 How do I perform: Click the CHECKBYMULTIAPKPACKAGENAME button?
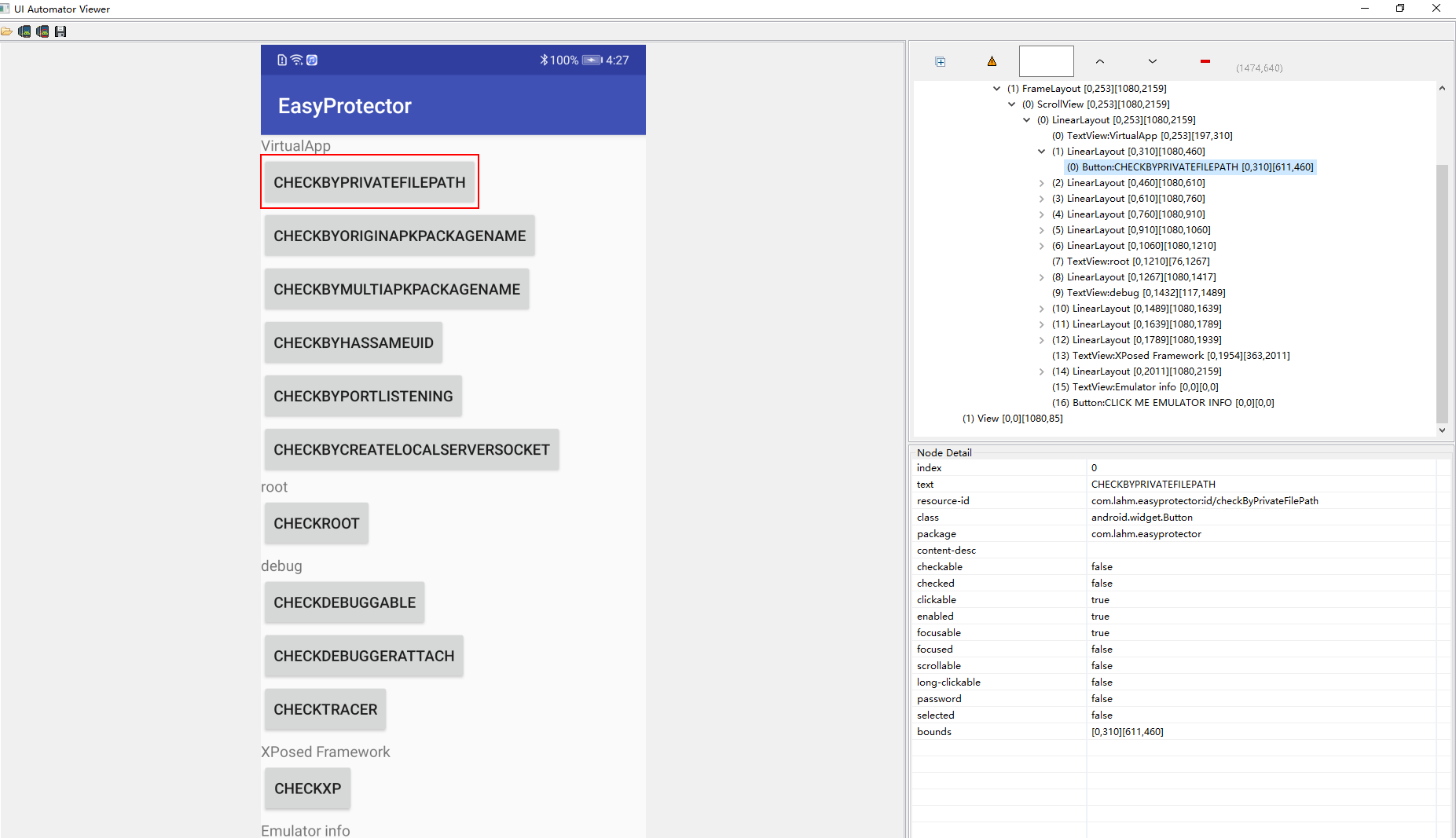[x=397, y=289]
